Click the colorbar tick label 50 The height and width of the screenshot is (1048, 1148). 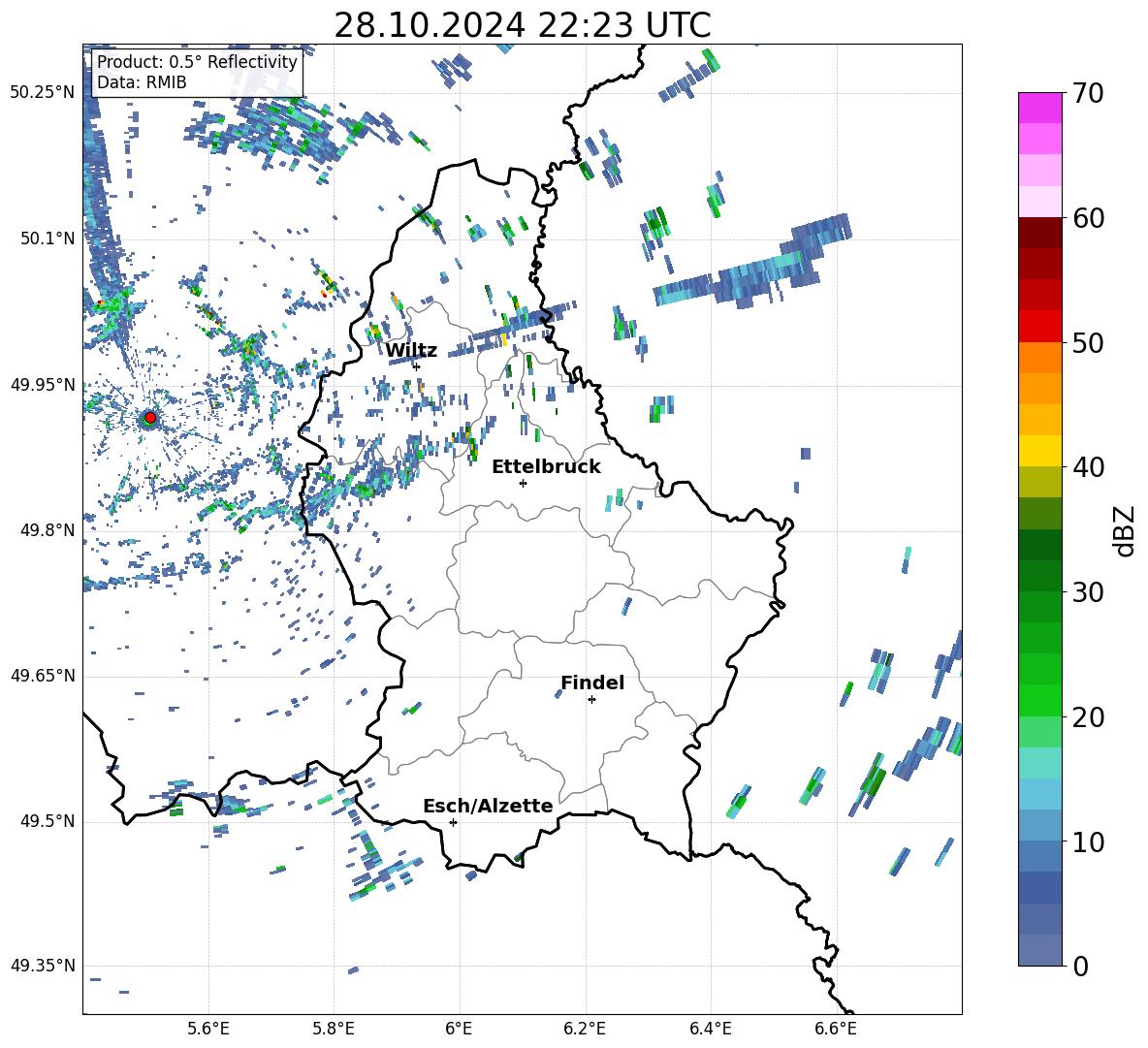1088,342
